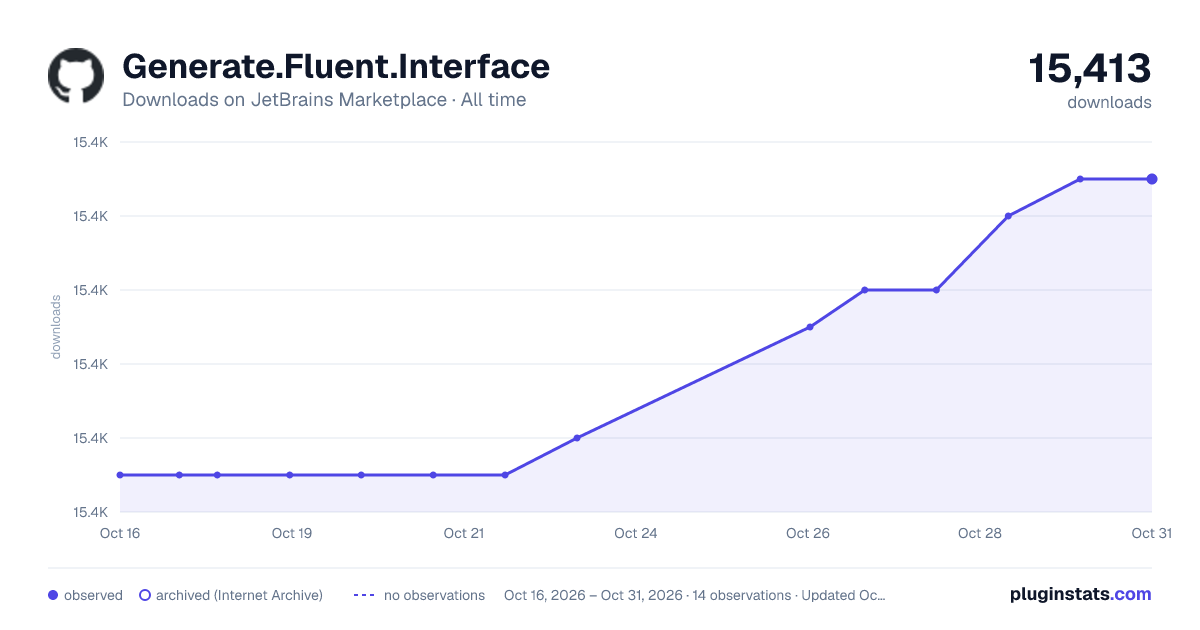Screen dimensions: 1200x630
Task: Select the data point above Oct 26
Action: click(810, 327)
